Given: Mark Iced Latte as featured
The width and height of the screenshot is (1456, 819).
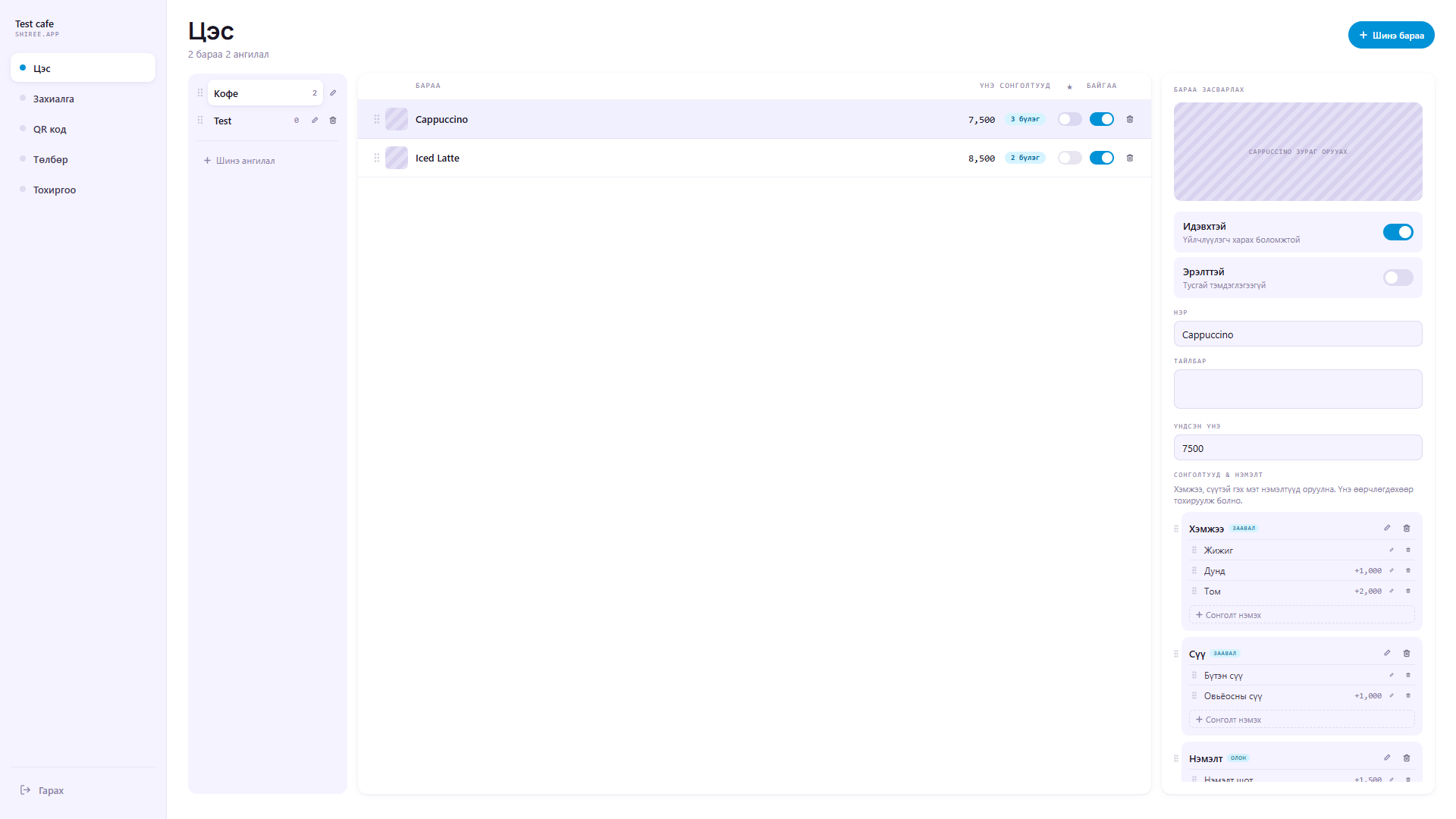Looking at the screenshot, I should pos(1070,158).
